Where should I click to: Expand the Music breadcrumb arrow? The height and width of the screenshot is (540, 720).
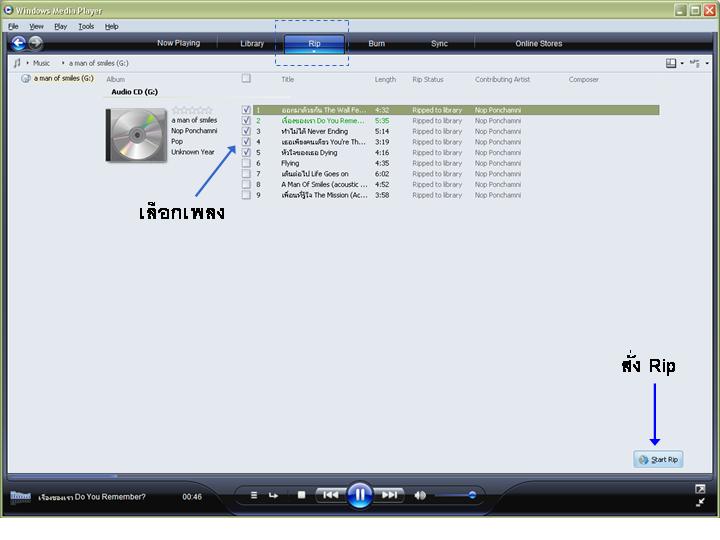click(27, 63)
